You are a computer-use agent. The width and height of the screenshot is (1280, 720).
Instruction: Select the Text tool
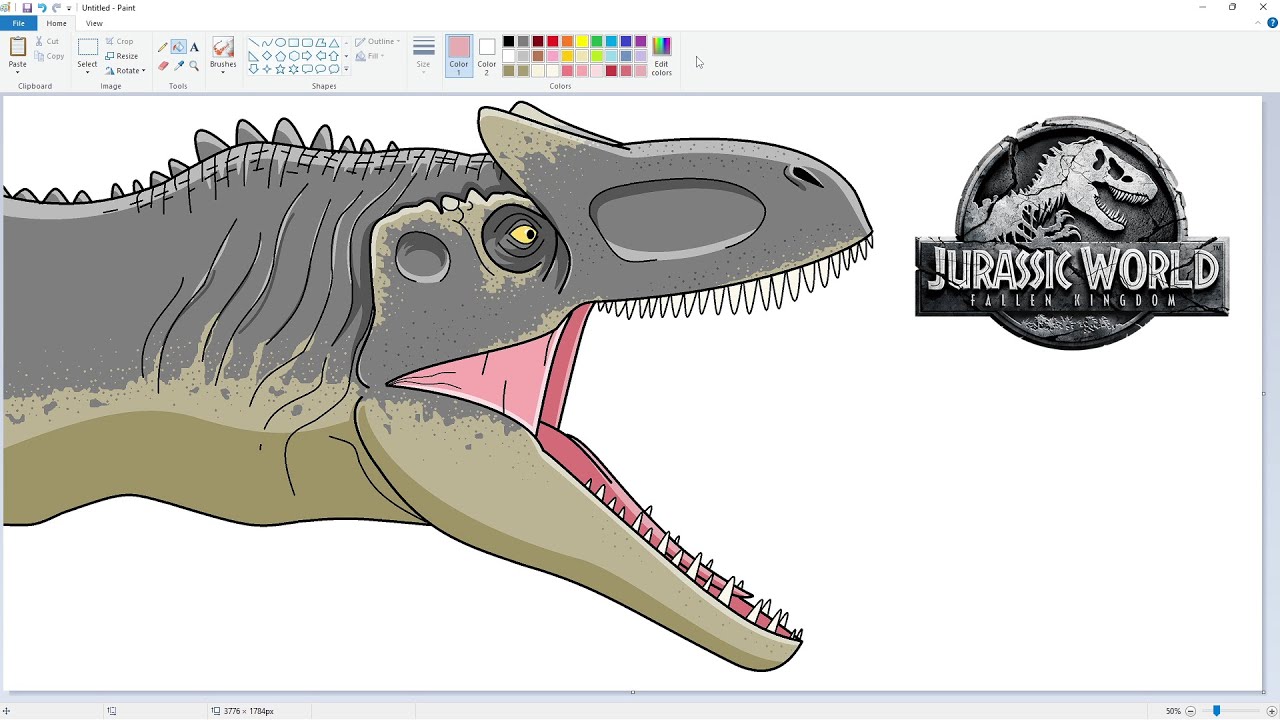click(x=194, y=47)
